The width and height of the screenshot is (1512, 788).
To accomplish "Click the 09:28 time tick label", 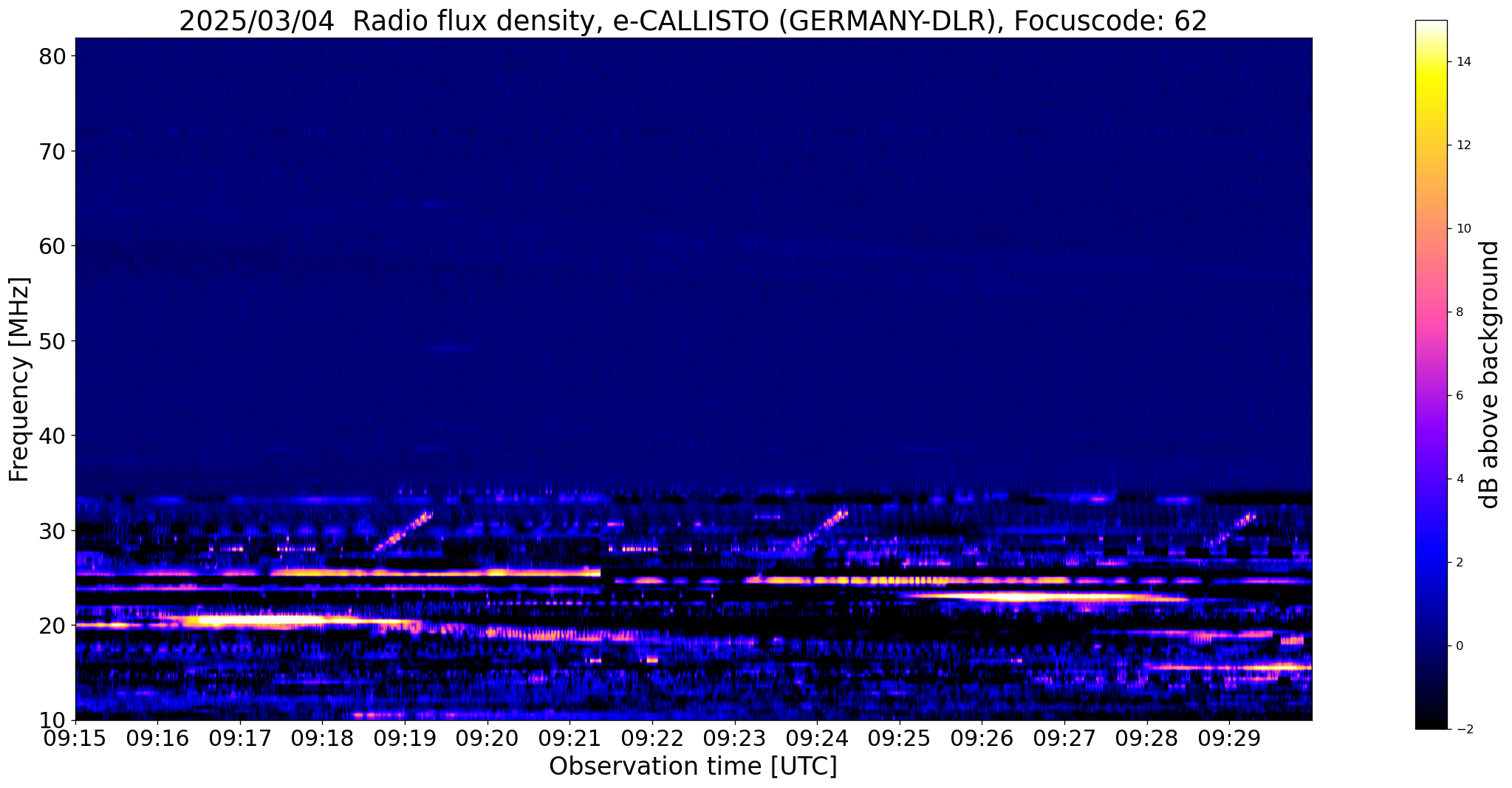I will coord(1147,739).
